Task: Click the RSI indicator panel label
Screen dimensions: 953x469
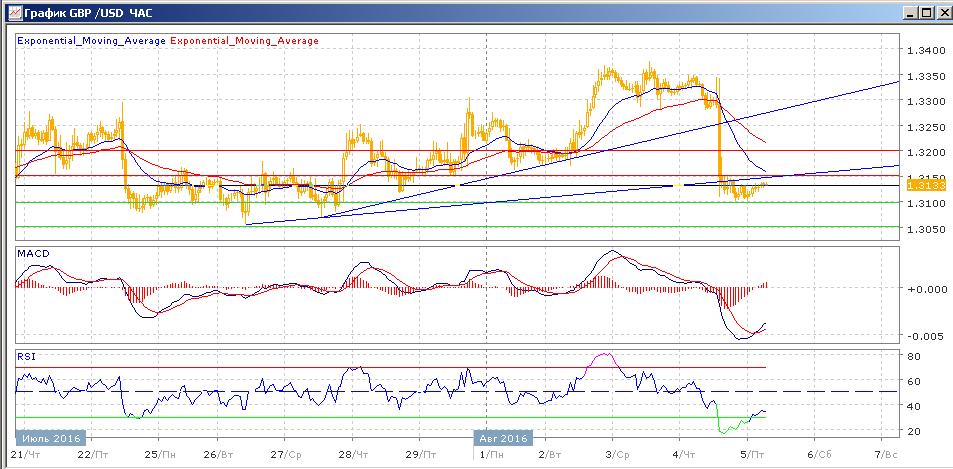Action: click(26, 354)
